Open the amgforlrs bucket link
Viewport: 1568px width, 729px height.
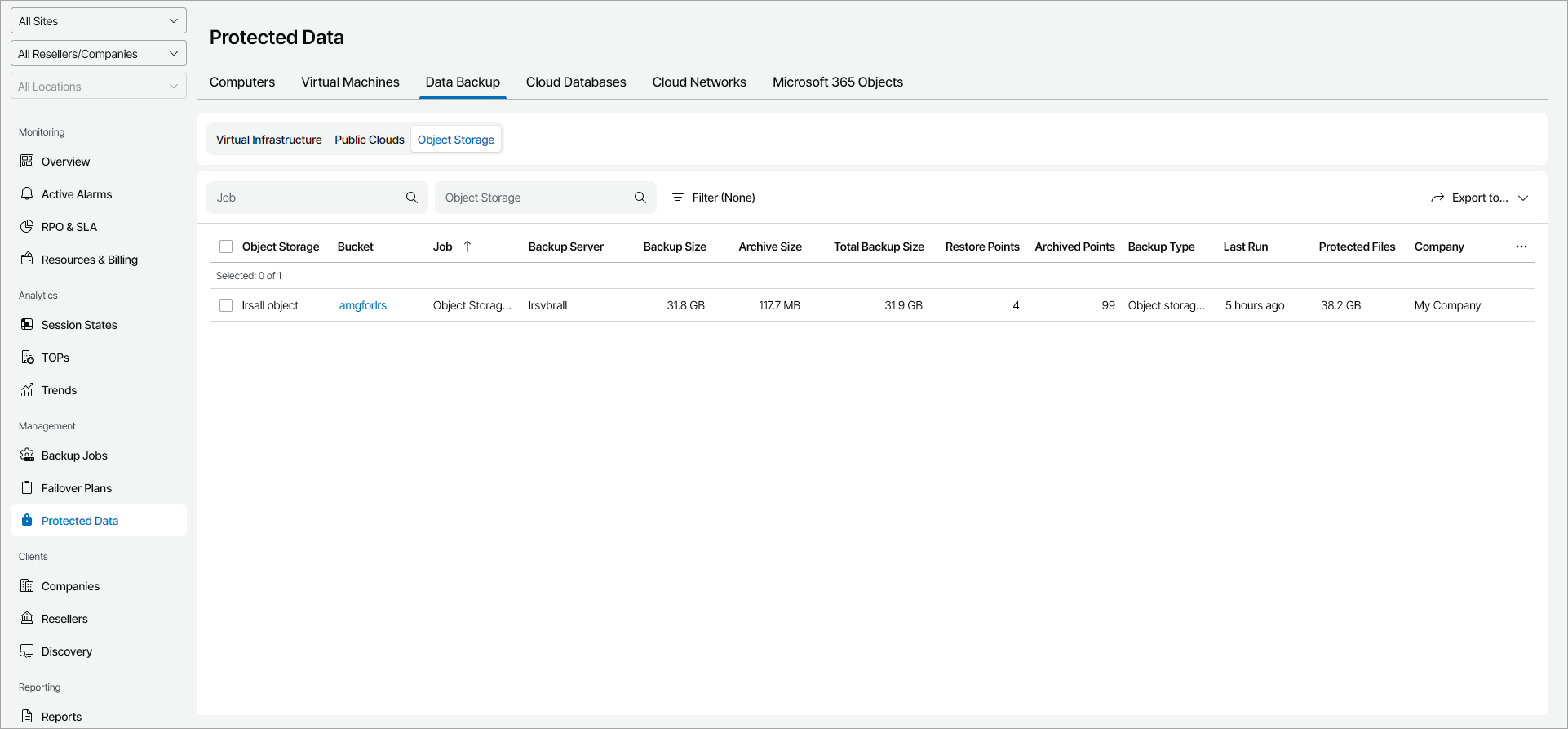[x=363, y=305]
